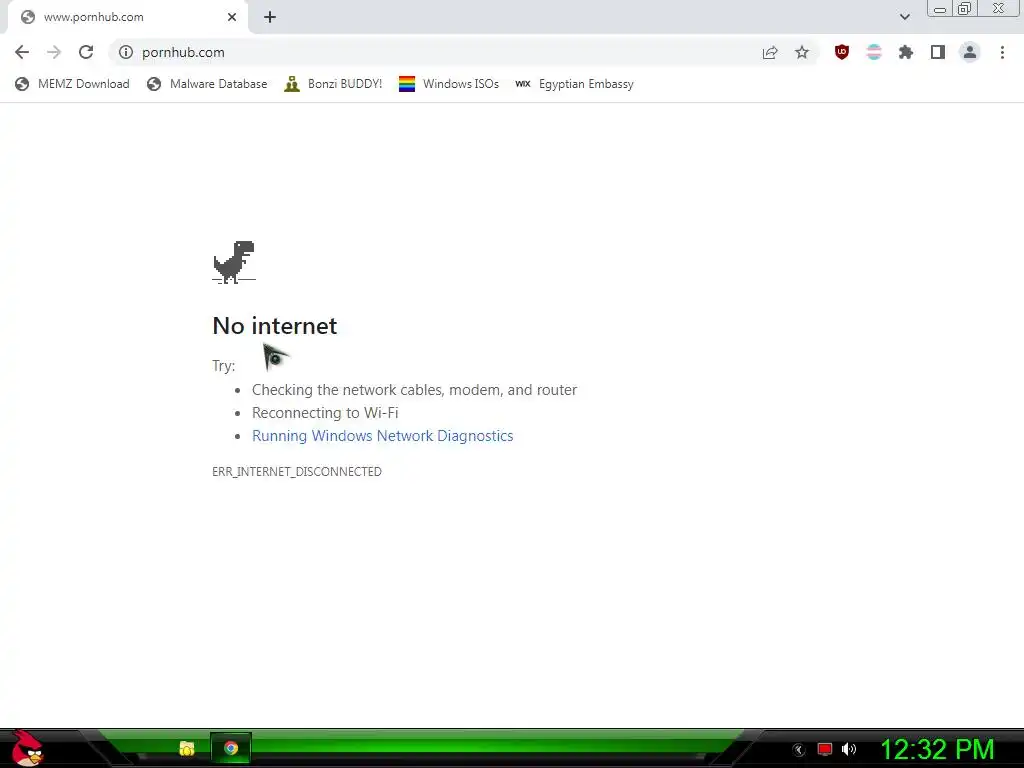Click the forward navigation arrow
Screen dimensions: 1024x768
tap(54, 52)
